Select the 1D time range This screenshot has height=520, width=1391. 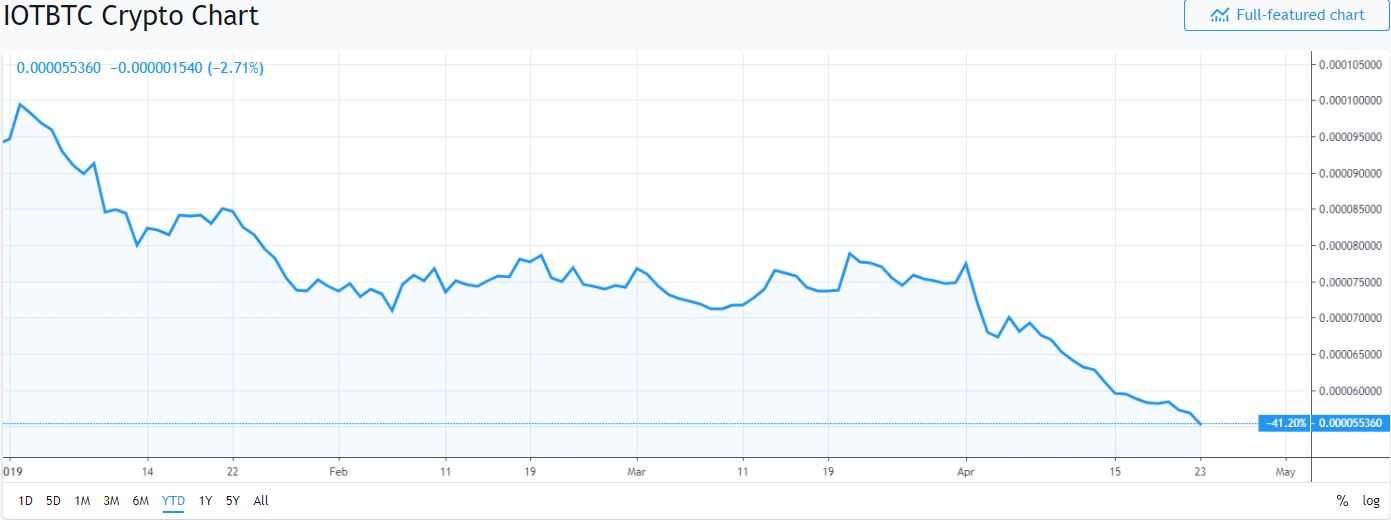point(26,501)
